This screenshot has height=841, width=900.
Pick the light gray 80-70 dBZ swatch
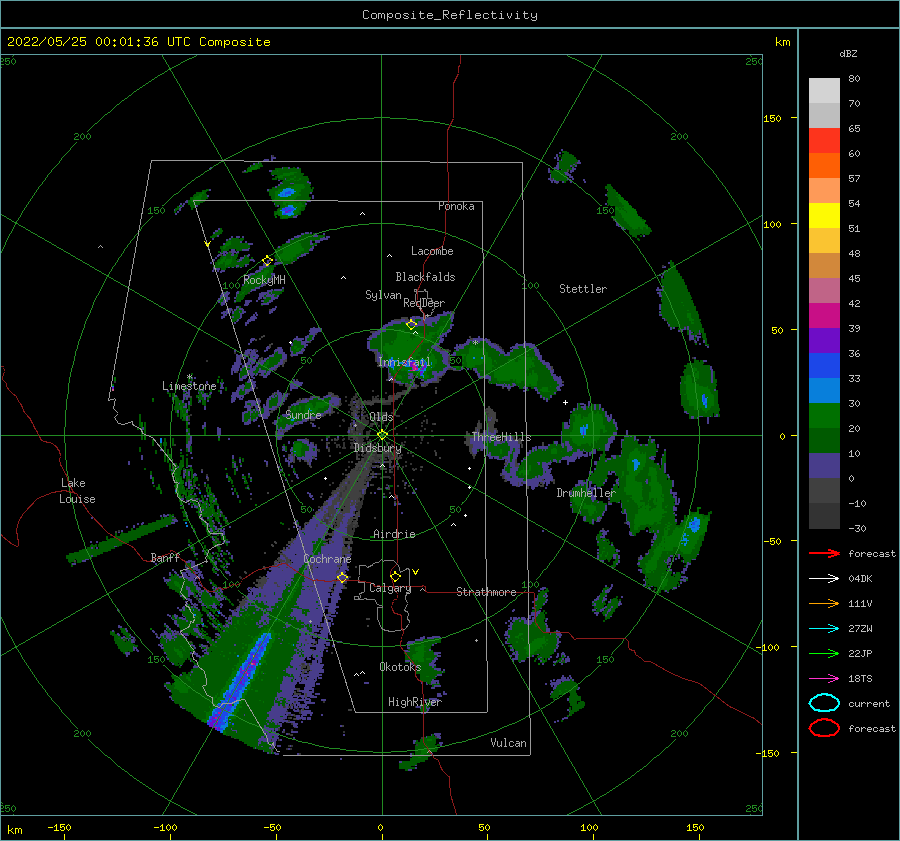[824, 91]
